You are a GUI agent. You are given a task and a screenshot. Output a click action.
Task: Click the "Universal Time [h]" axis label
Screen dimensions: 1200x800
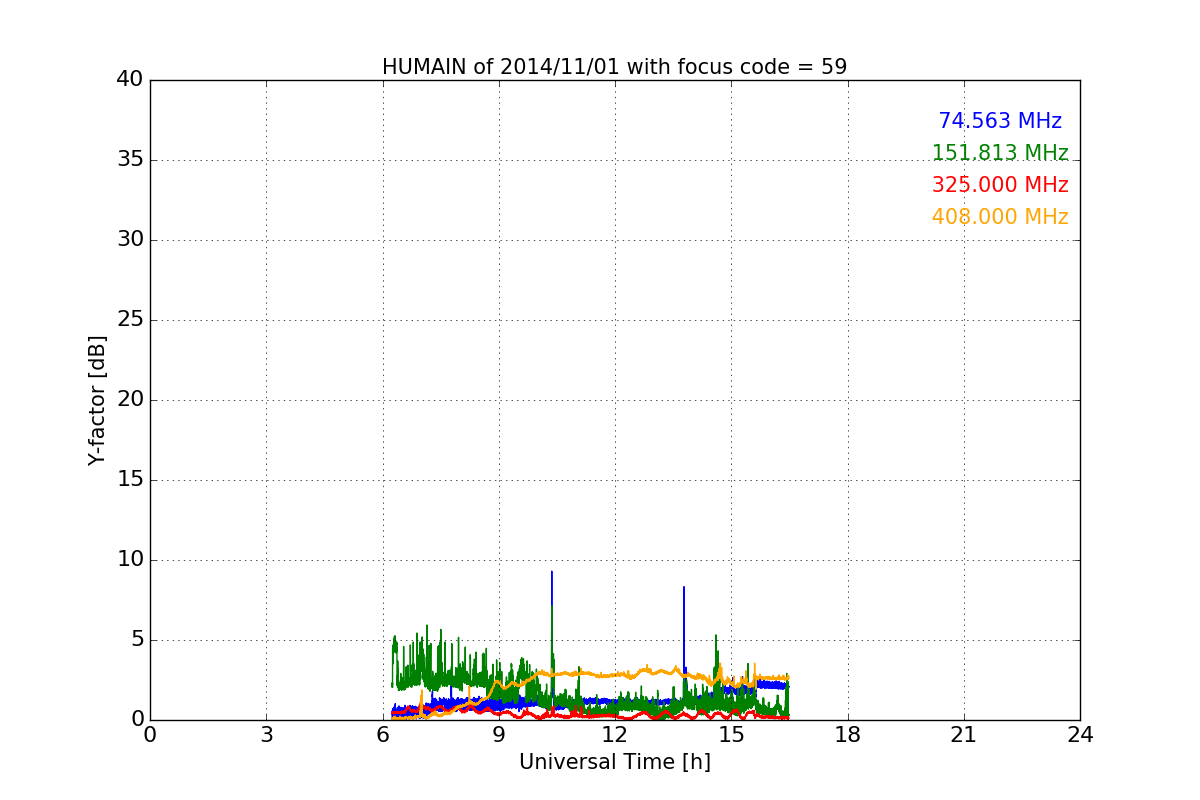pos(614,762)
